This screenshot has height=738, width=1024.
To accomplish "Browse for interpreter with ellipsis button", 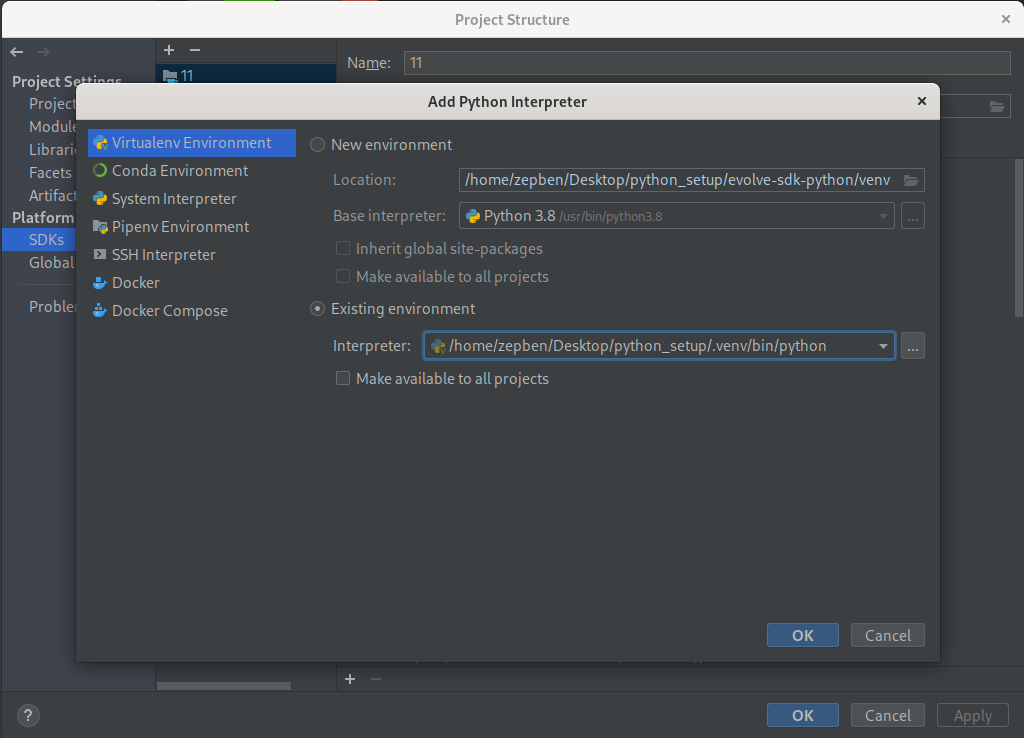I will click(x=912, y=347).
